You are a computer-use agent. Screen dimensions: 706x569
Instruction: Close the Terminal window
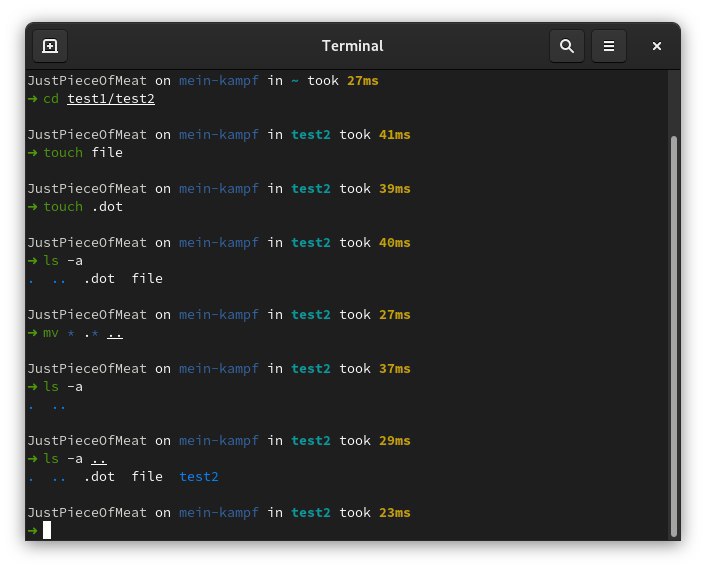click(657, 46)
